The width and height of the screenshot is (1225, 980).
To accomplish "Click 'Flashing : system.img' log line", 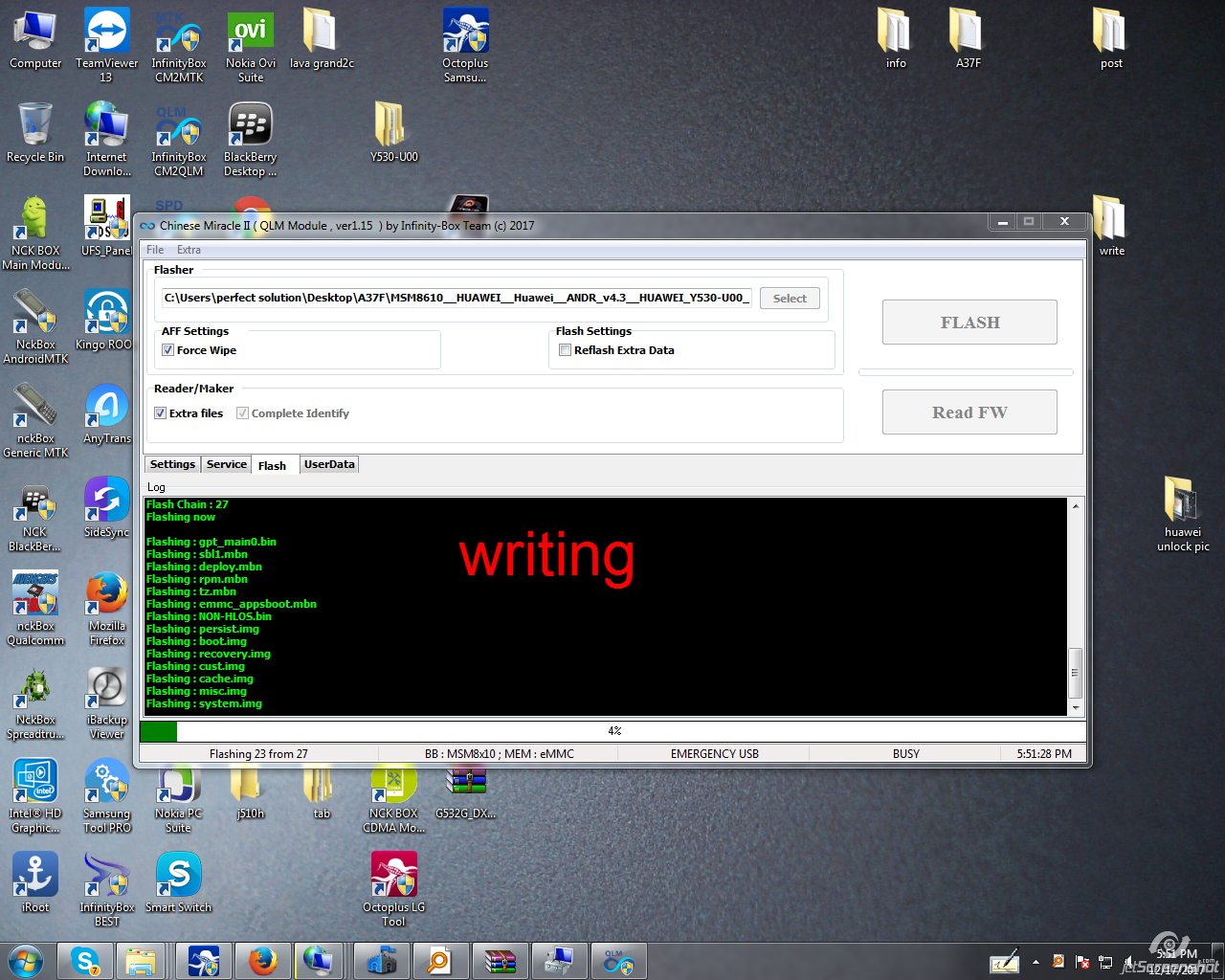I will tap(204, 703).
